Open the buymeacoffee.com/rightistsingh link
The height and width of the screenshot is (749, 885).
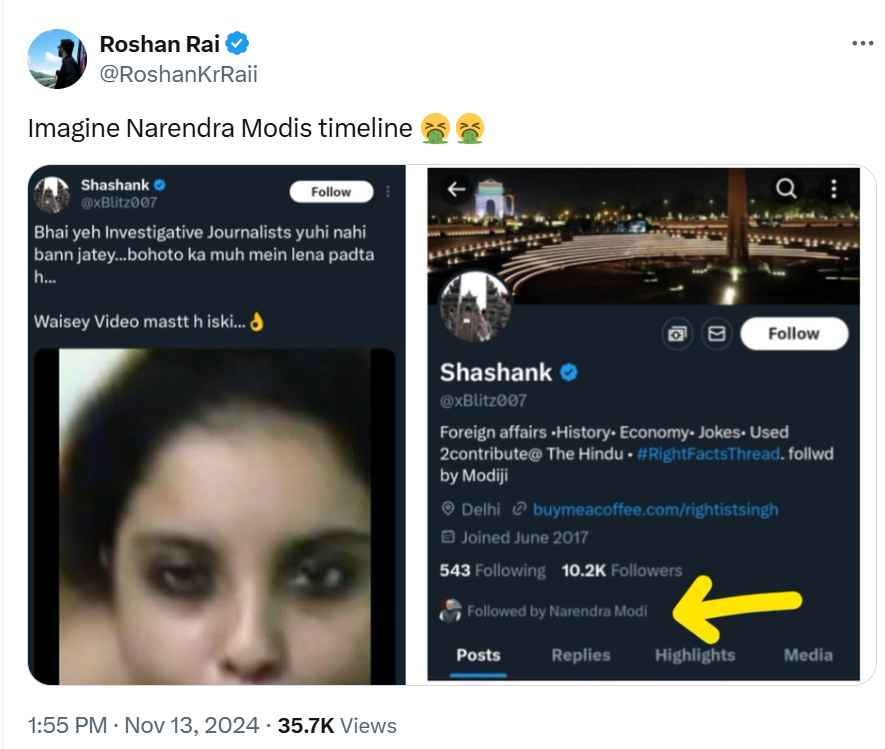tap(655, 509)
